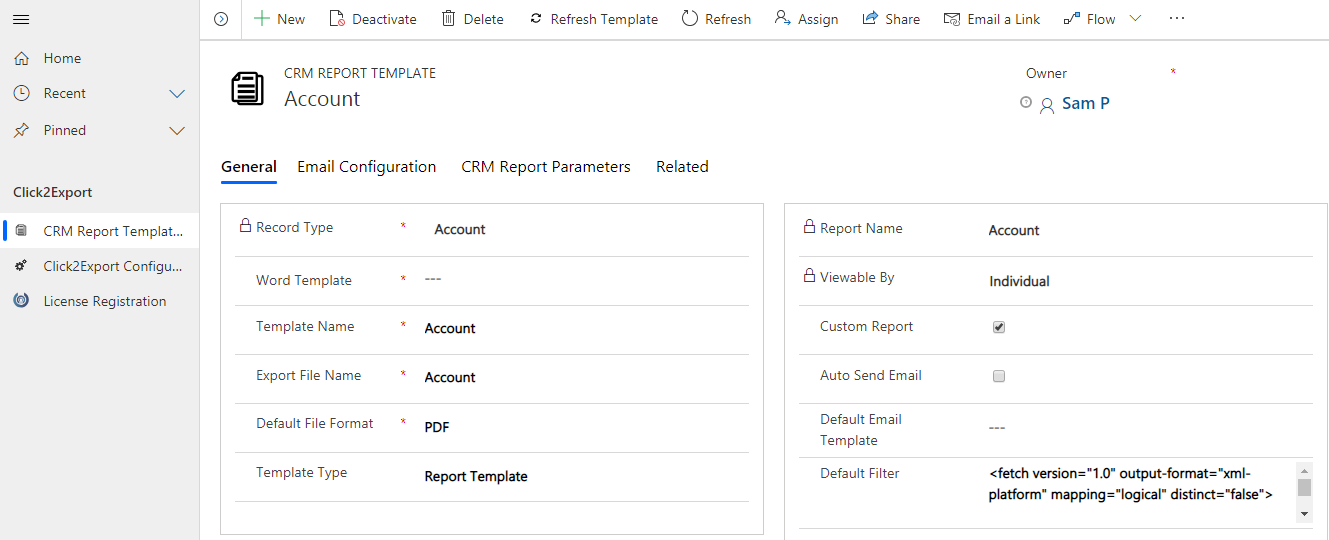Click the Delete trash icon

pyautogui.click(x=449, y=19)
